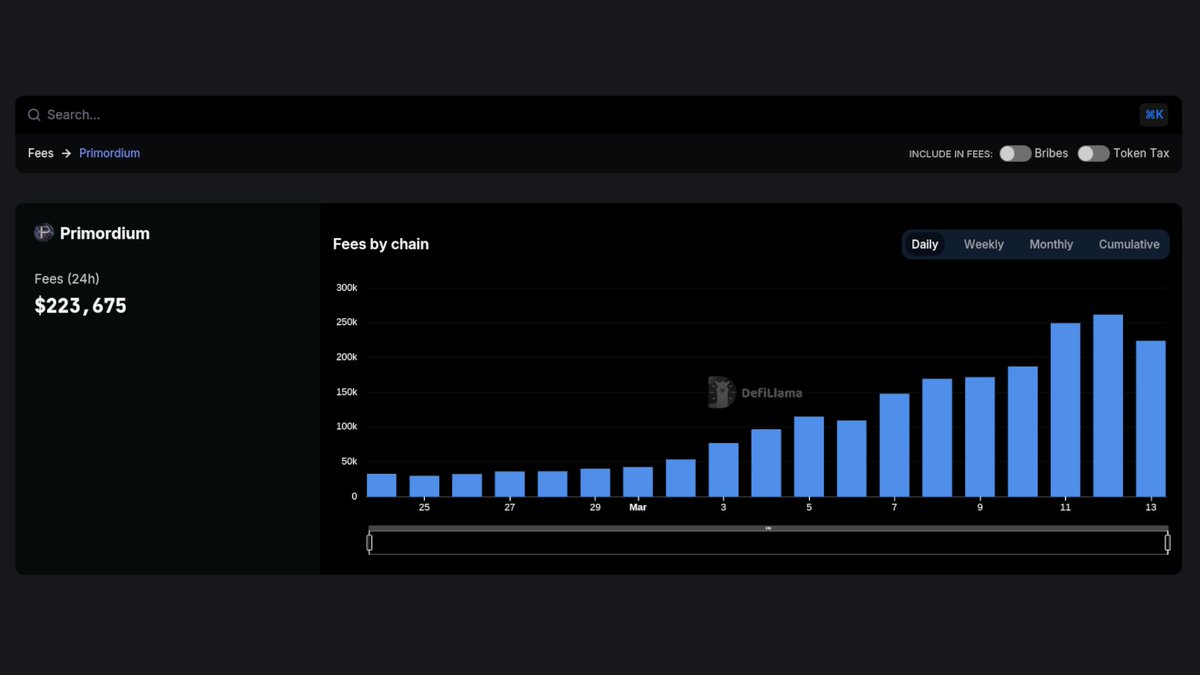The height and width of the screenshot is (675, 1200).
Task: Select the Daily tab
Action: pyautogui.click(x=925, y=244)
